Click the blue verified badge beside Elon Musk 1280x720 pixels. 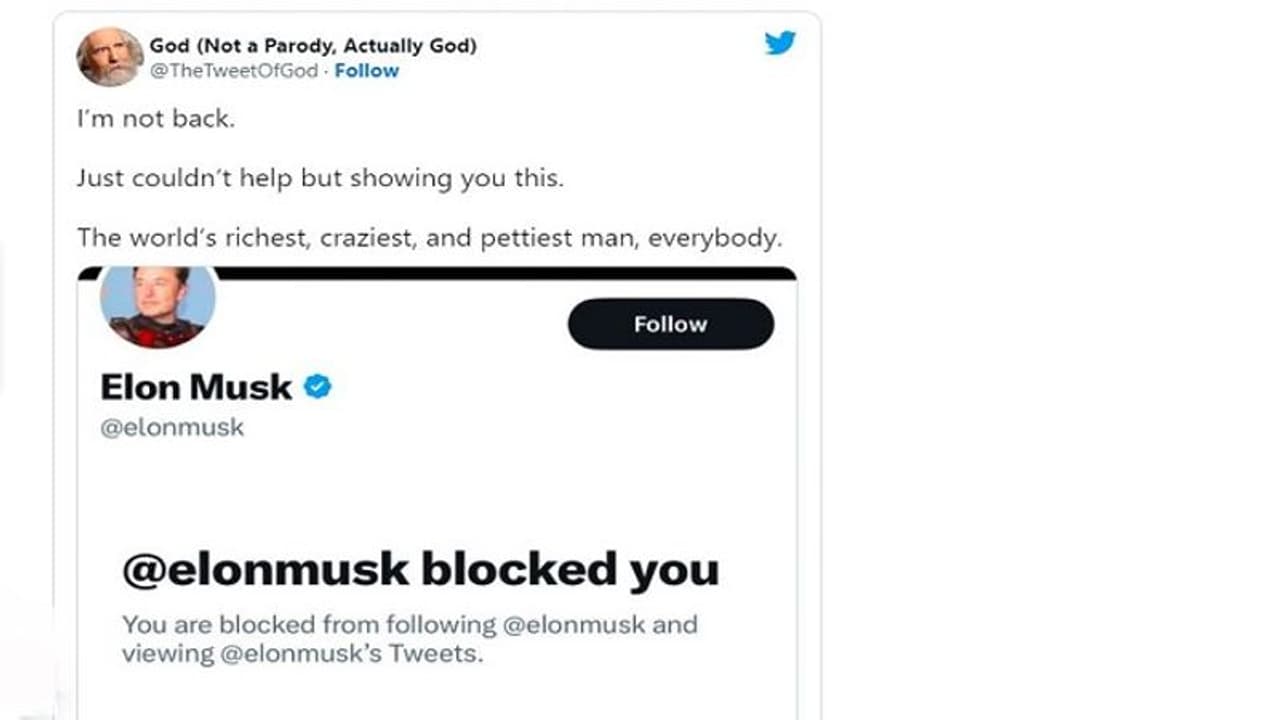click(318, 386)
